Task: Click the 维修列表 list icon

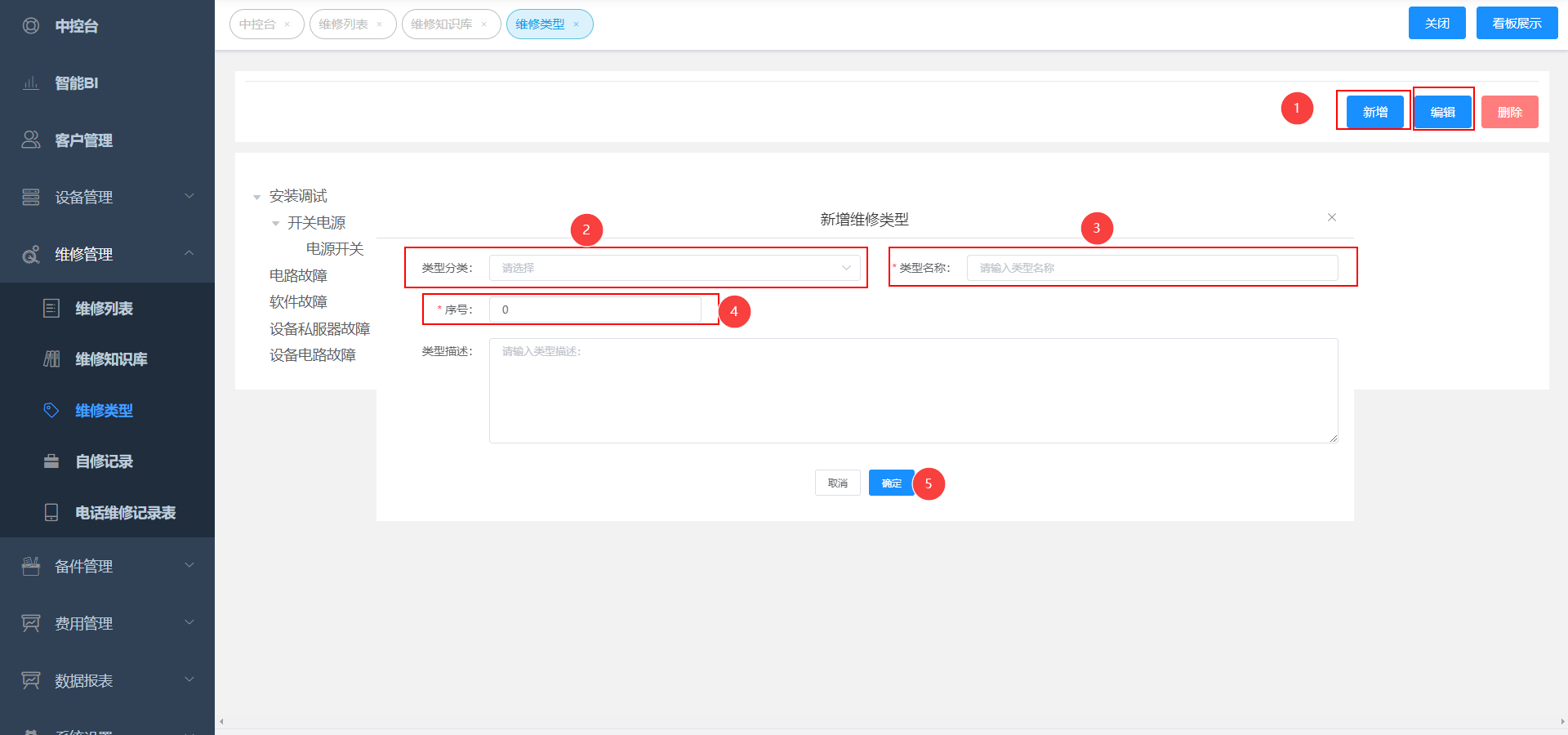Action: tap(51, 309)
